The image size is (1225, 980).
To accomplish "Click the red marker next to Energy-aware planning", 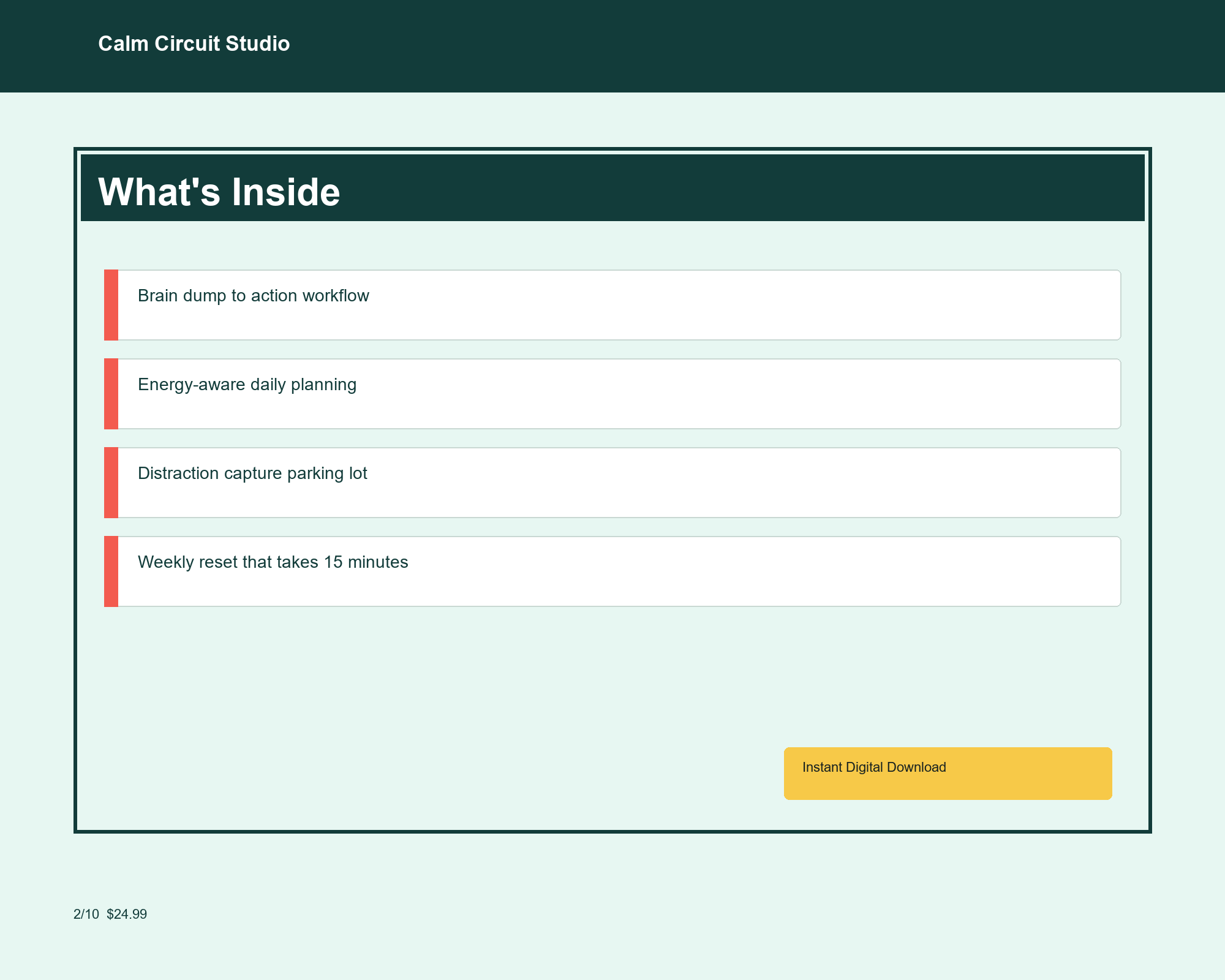I will coord(111,393).
